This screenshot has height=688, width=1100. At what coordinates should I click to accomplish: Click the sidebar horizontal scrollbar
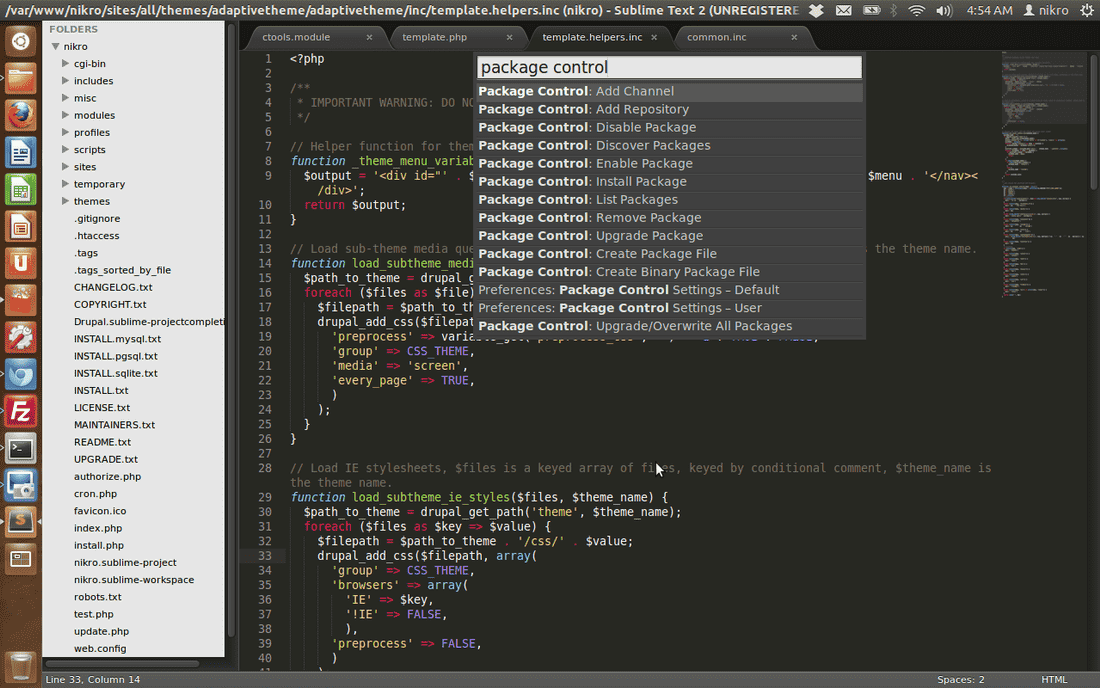tap(122, 663)
